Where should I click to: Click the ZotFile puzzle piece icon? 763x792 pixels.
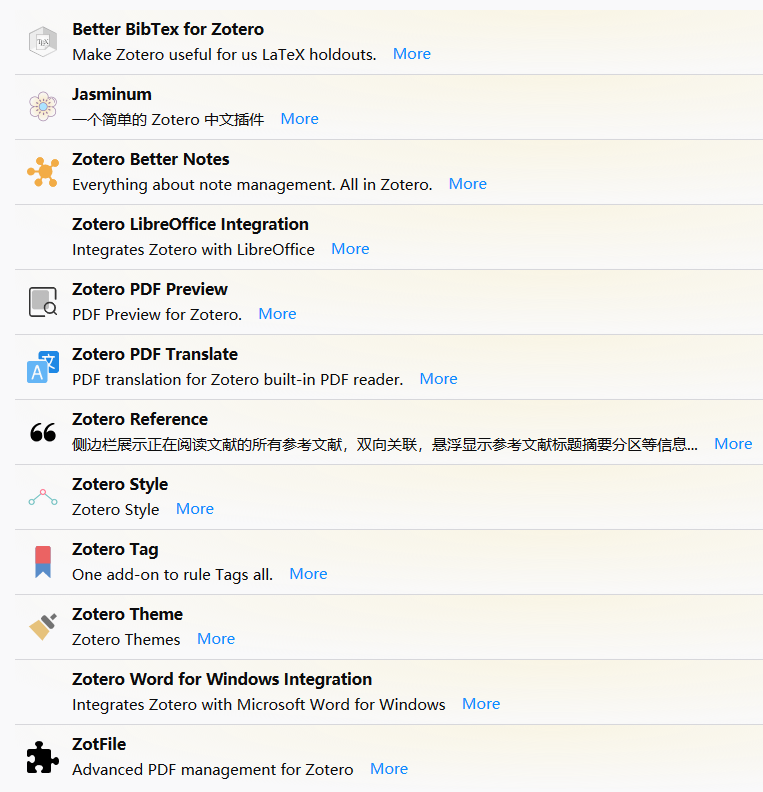click(x=43, y=757)
